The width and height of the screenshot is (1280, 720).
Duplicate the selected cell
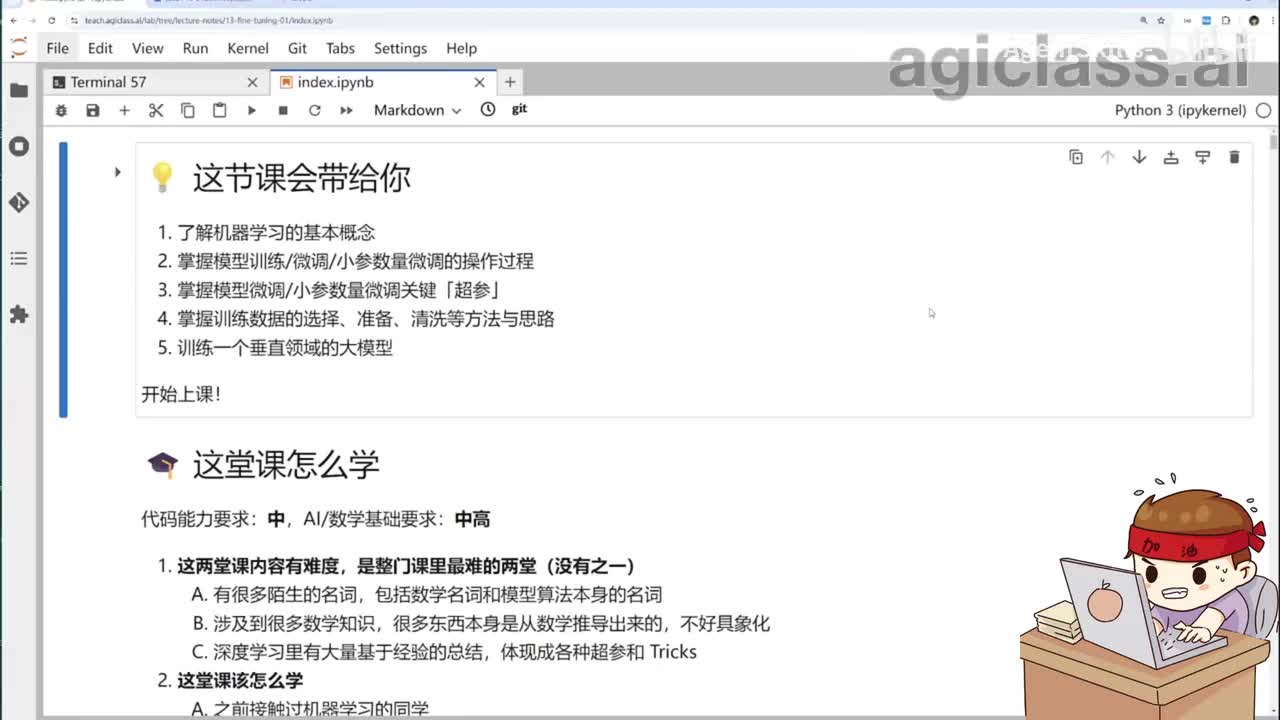pyautogui.click(x=1076, y=157)
